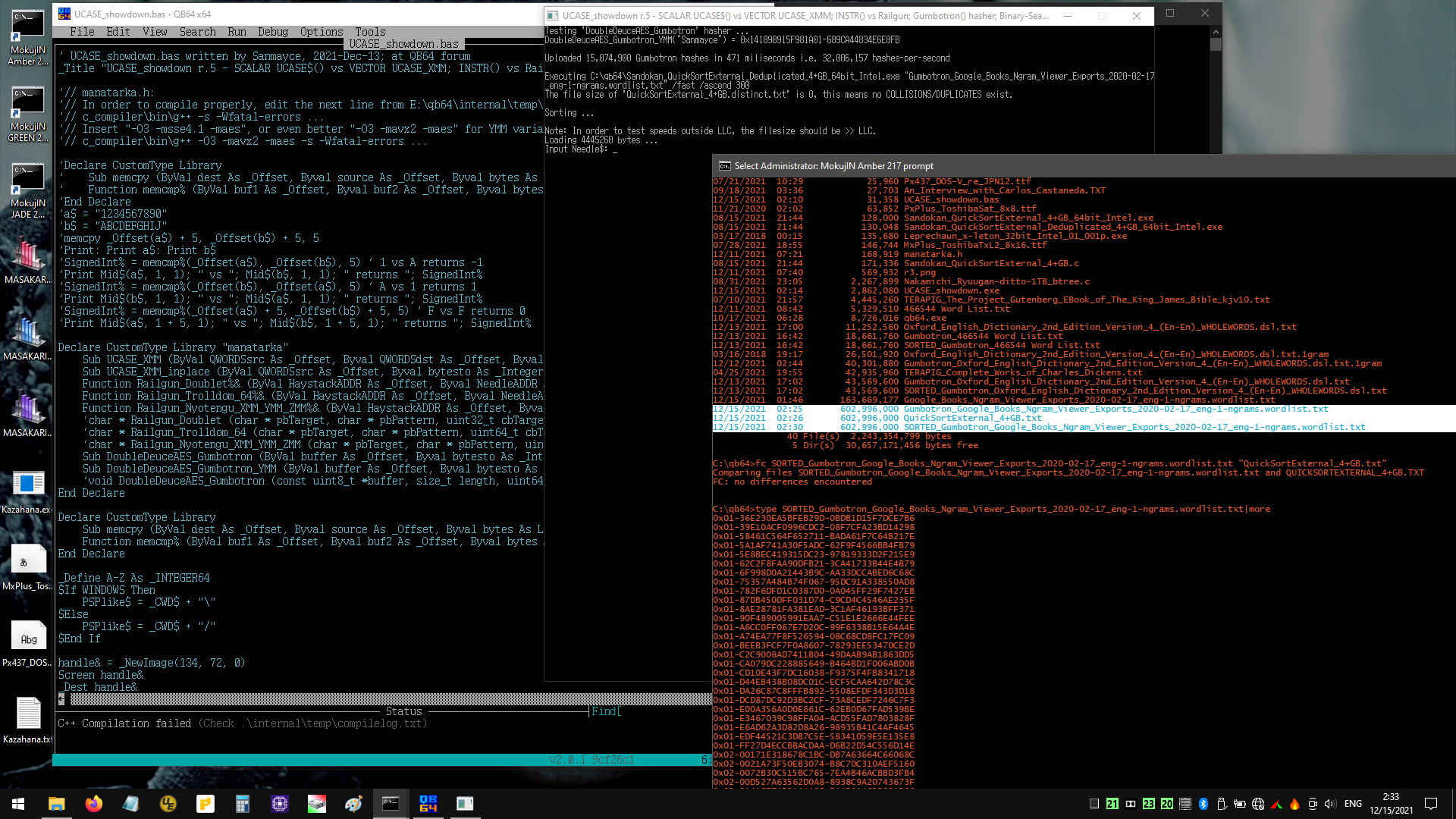Click the Windows Start button
The image size is (1456, 819).
18,803
